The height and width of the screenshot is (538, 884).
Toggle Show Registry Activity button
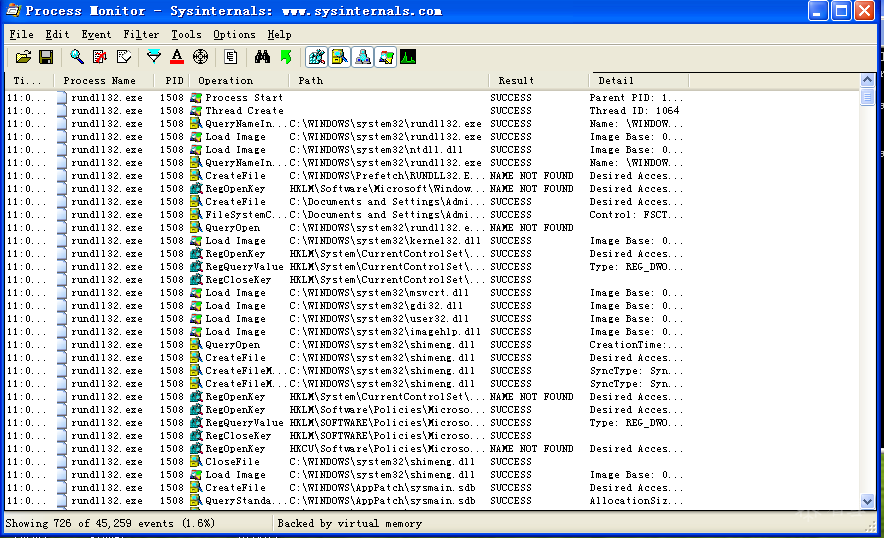click(x=316, y=57)
